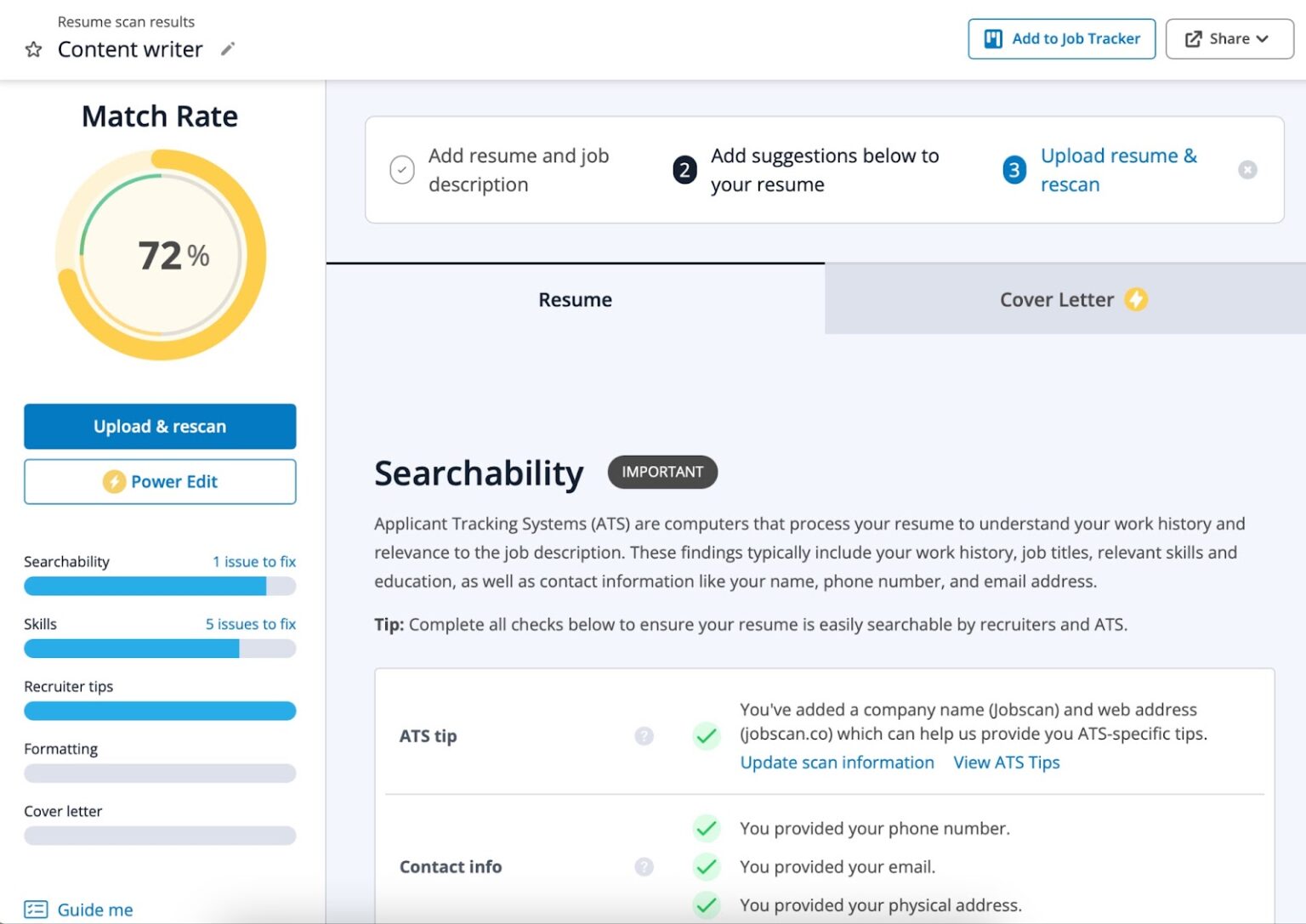The height and width of the screenshot is (924, 1306).
Task: Click the 72% match rate circle
Action: (x=161, y=255)
